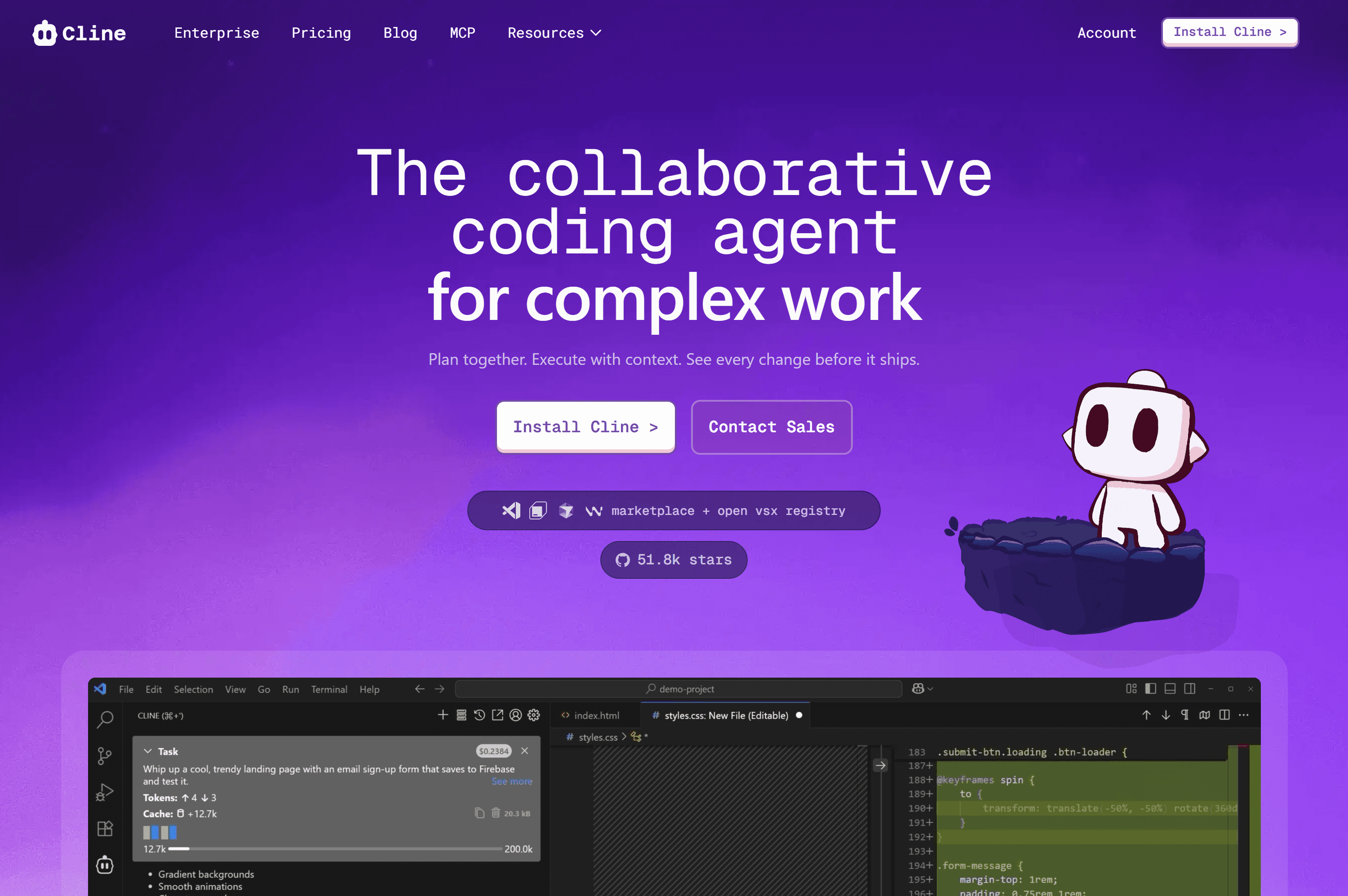This screenshot has width=1348, height=896.
Task: Click the trash icon next to 20.3 kB
Action: [x=496, y=812]
